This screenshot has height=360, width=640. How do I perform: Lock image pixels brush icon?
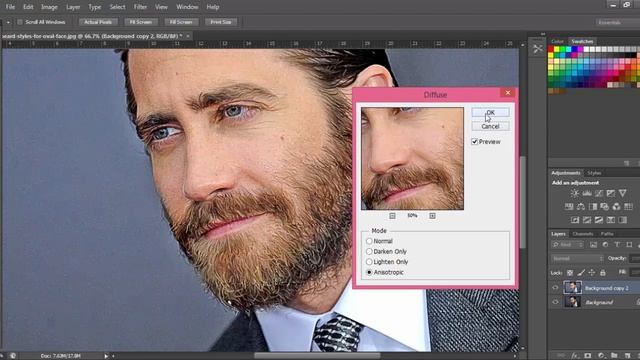click(x=581, y=273)
